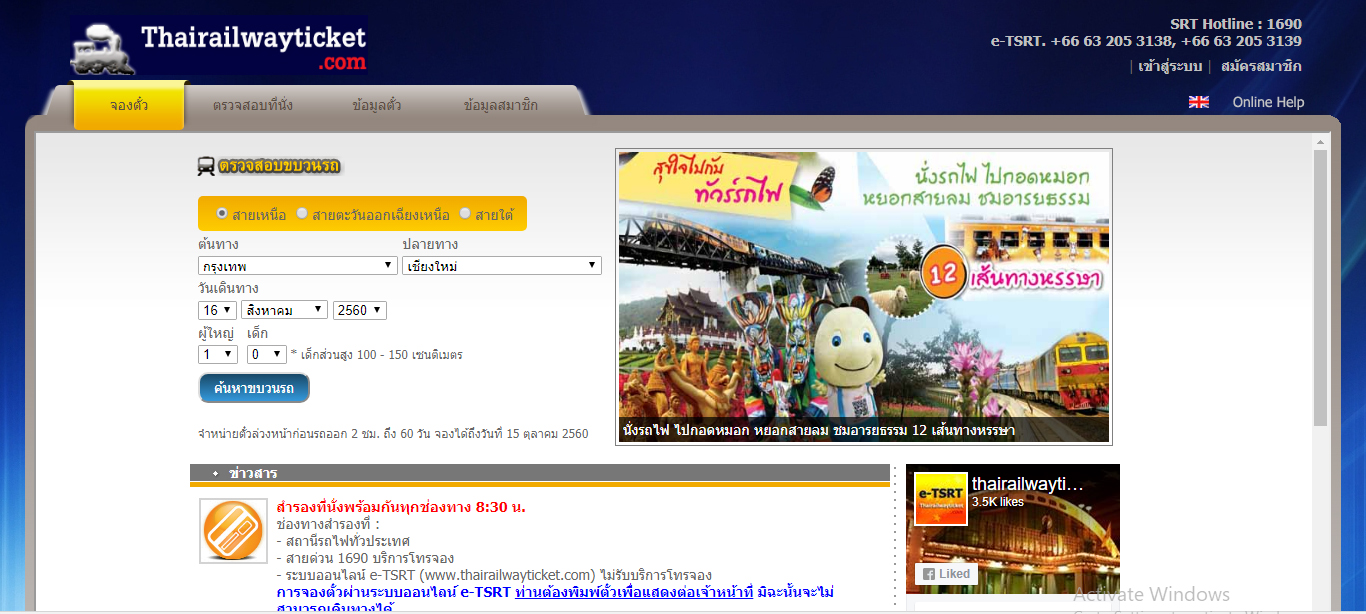Viewport: 1366px width, 614px height.
Task: Click the train icon beside ตรวจสอบขบวนรถ heading
Action: click(205, 167)
